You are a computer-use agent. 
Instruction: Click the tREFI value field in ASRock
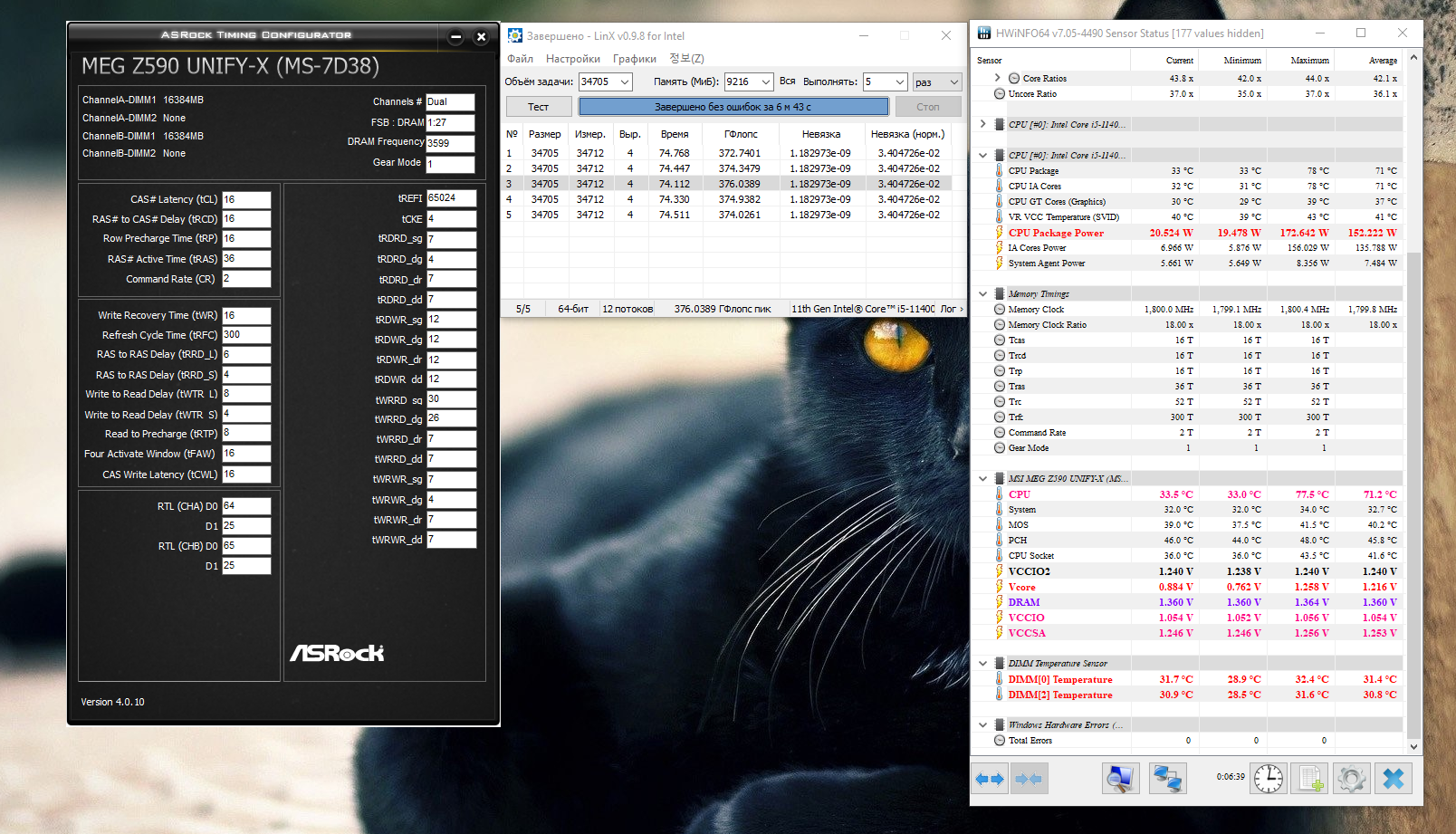(452, 198)
